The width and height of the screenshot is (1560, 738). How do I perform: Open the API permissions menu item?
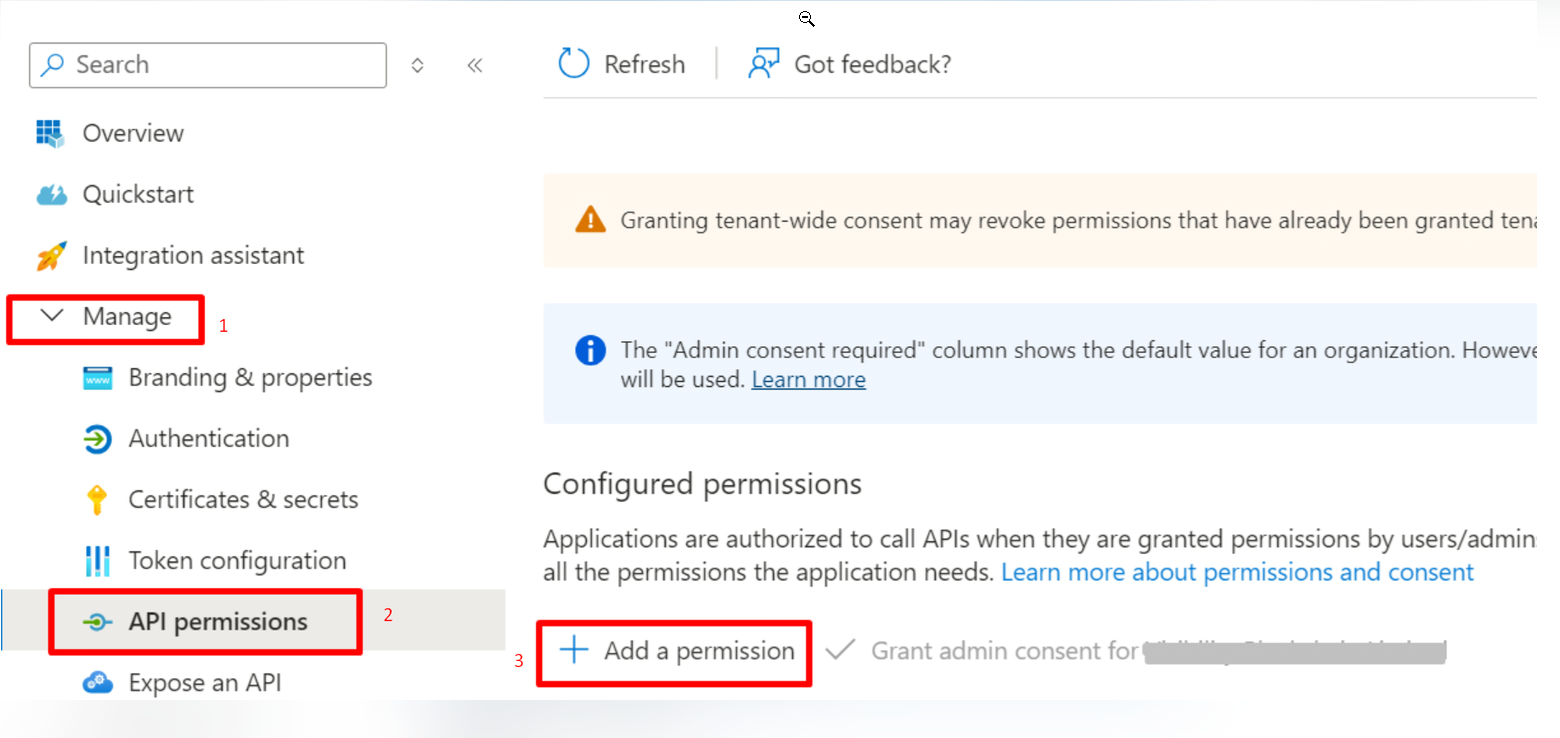pyautogui.click(x=217, y=622)
